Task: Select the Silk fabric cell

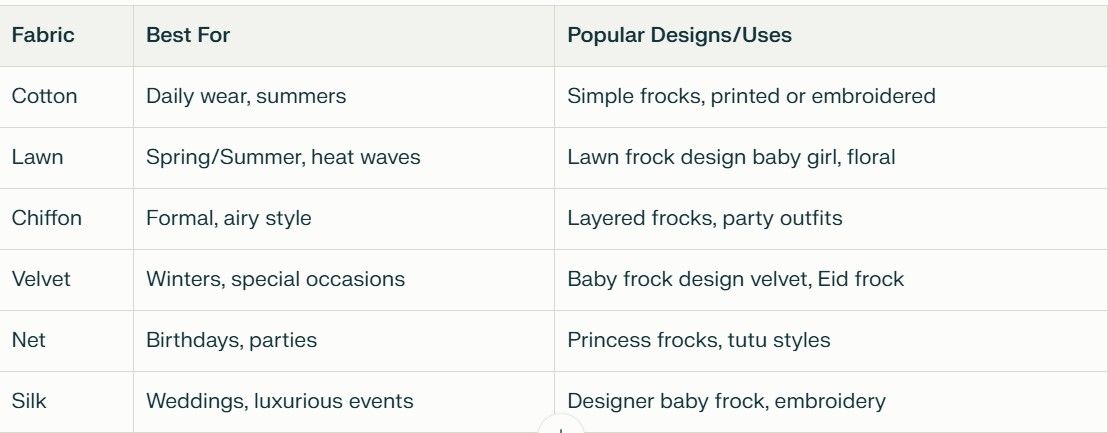Action: [x=29, y=402]
